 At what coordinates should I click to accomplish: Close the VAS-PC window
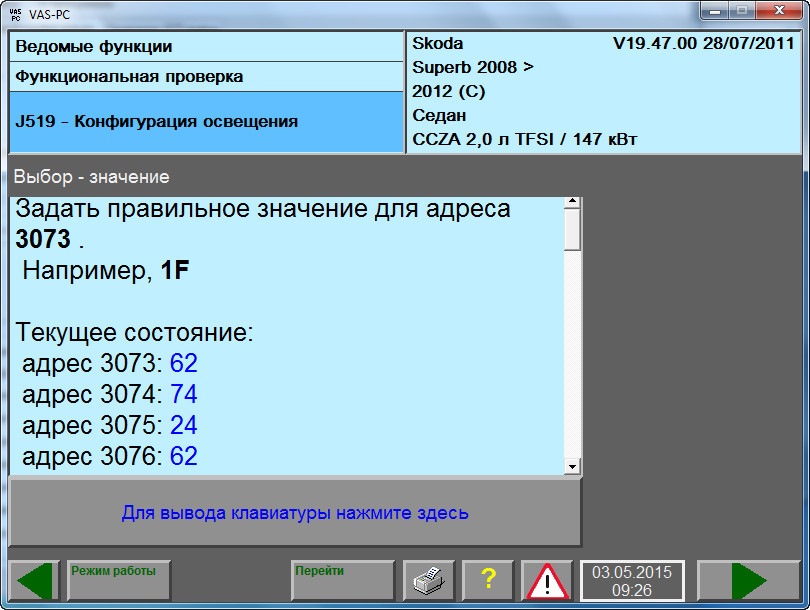coord(780,10)
